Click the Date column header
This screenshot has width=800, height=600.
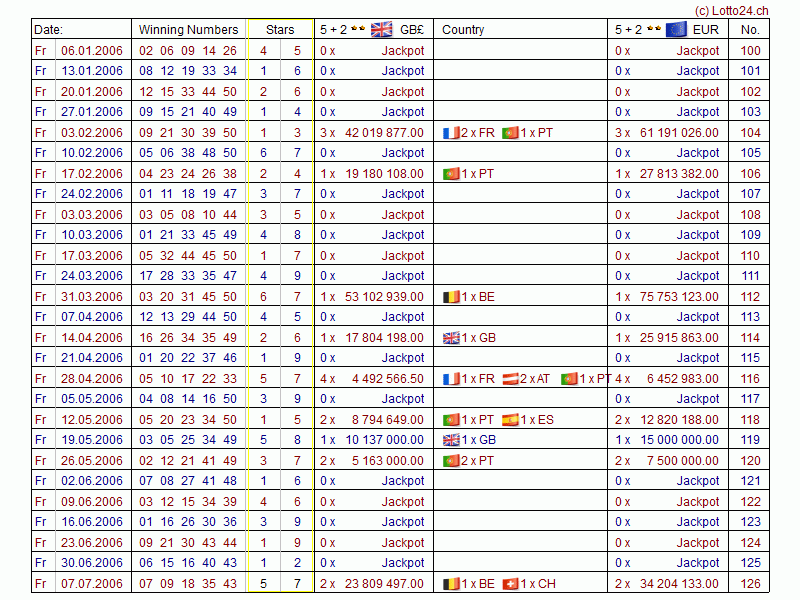(x=48, y=30)
